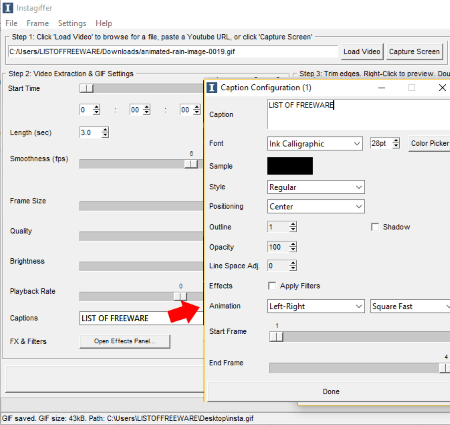Click the Instagiffer title bar icon
The image size is (450, 425).
[x=8, y=8]
